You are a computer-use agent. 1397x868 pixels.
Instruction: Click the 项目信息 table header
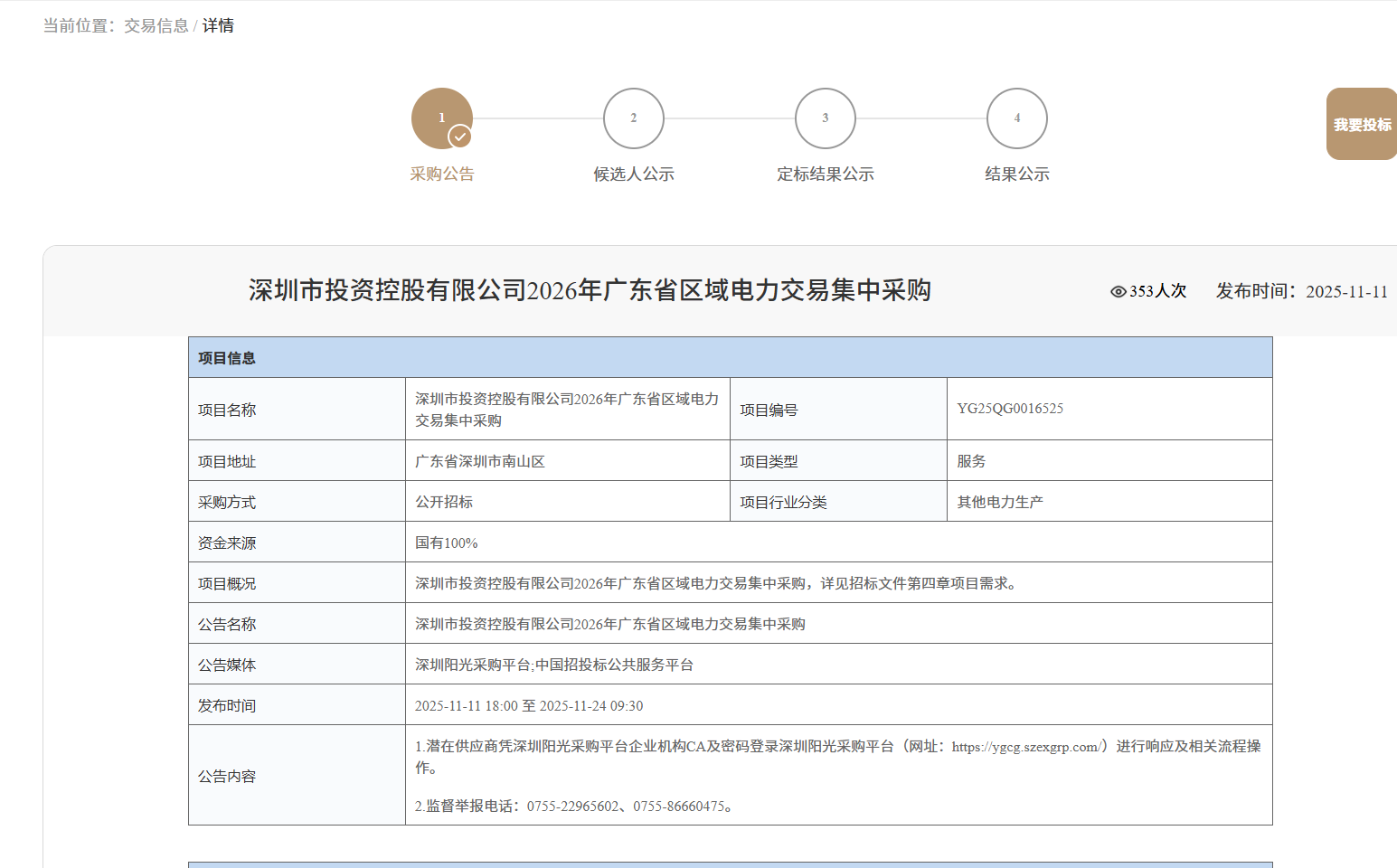227,358
